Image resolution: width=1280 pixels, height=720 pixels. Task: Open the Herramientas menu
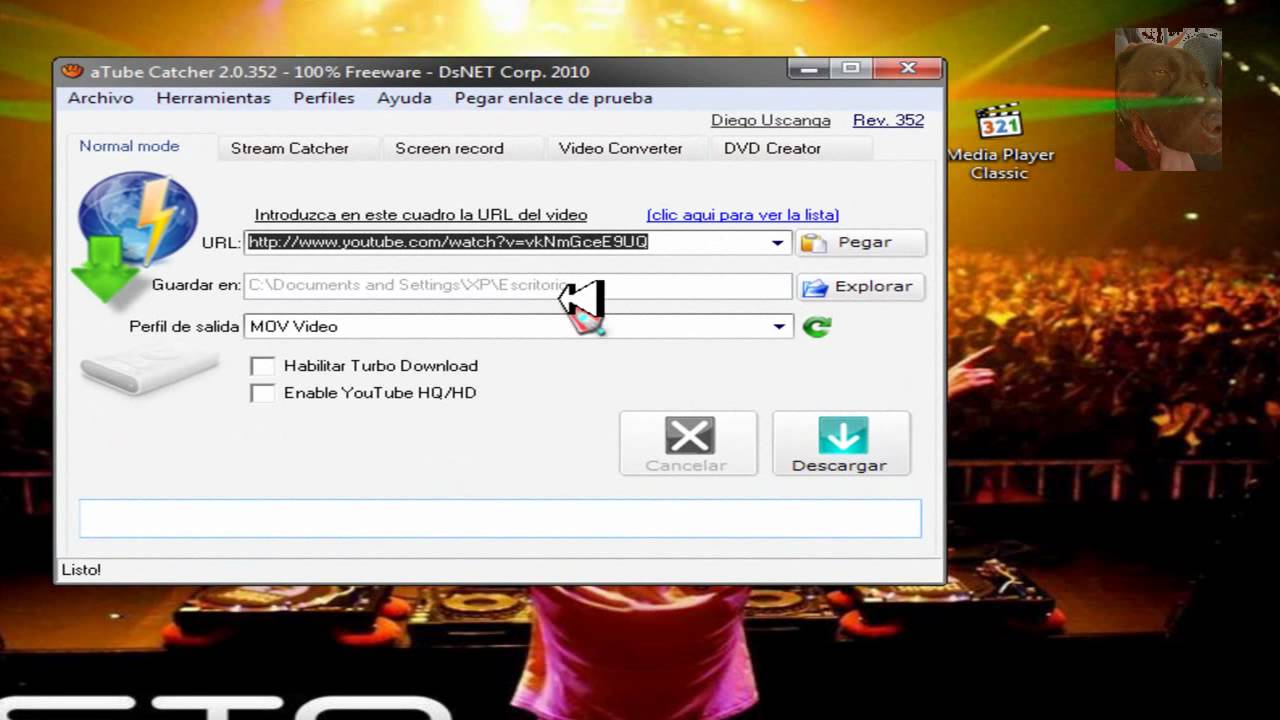pyautogui.click(x=213, y=98)
